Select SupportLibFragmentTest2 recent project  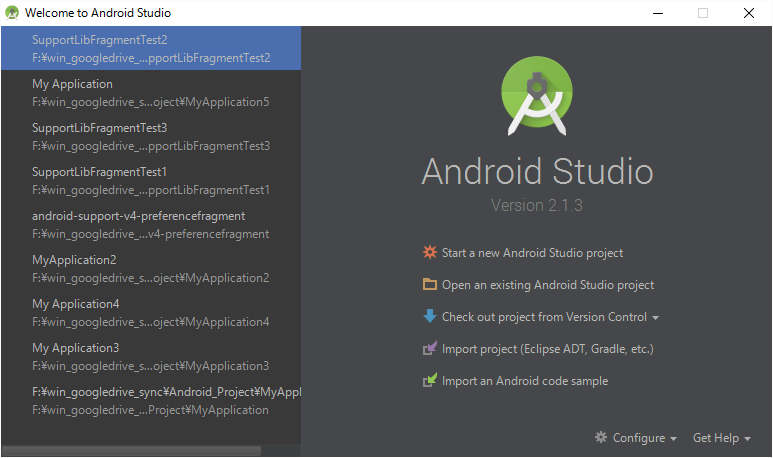pyautogui.click(x=150, y=48)
